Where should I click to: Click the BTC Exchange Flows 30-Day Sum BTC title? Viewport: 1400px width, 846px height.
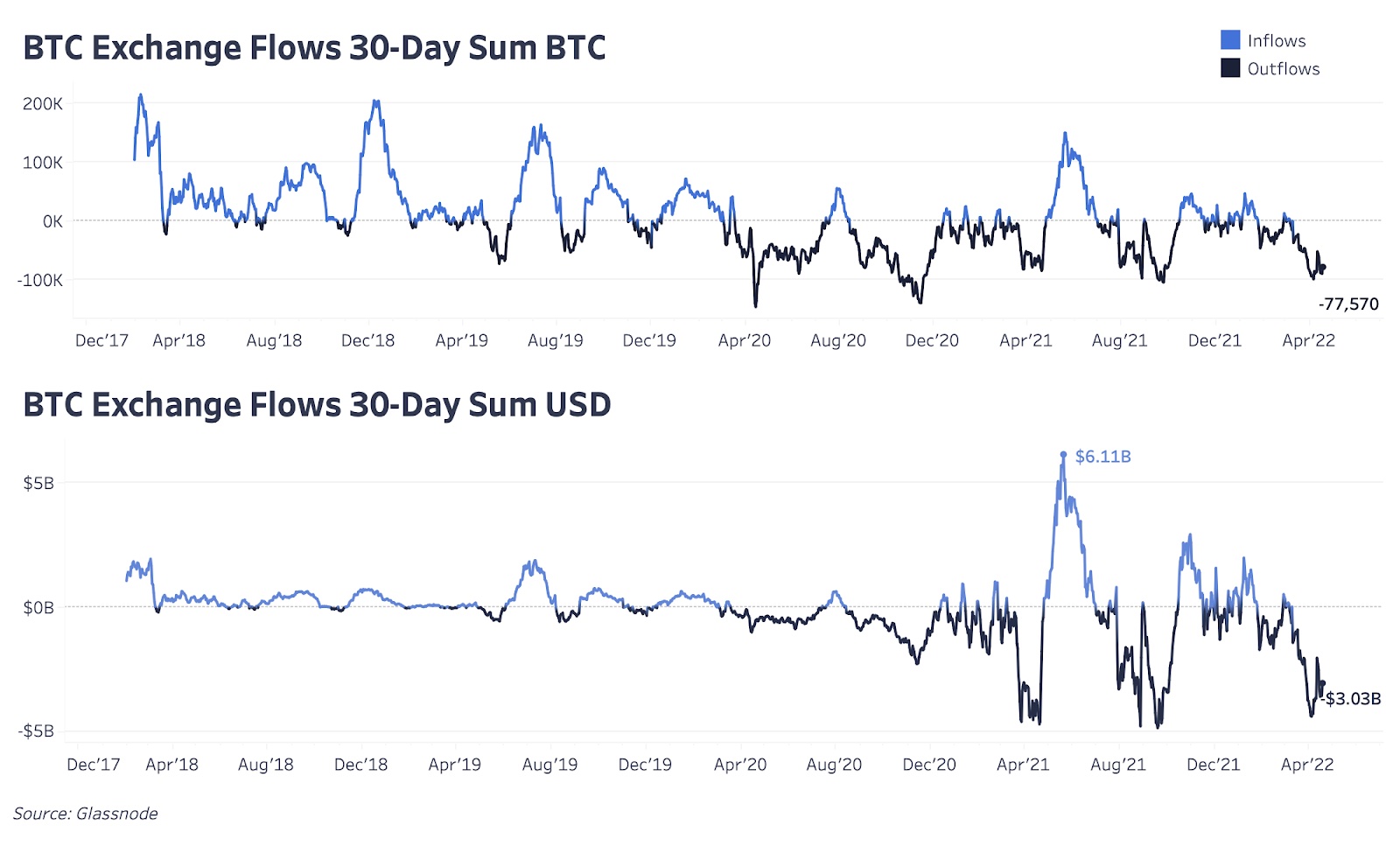(314, 48)
